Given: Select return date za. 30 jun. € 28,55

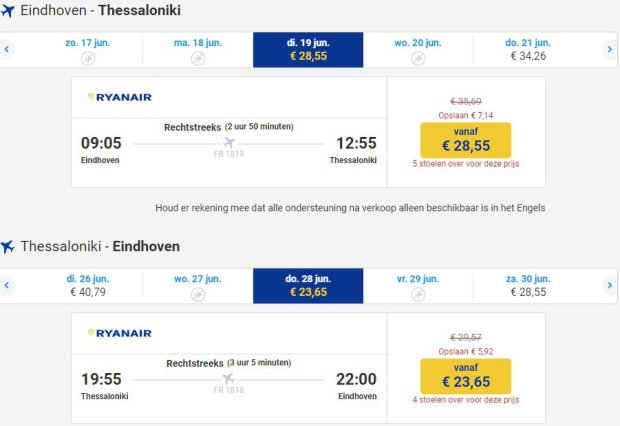Looking at the screenshot, I should click(x=528, y=285).
